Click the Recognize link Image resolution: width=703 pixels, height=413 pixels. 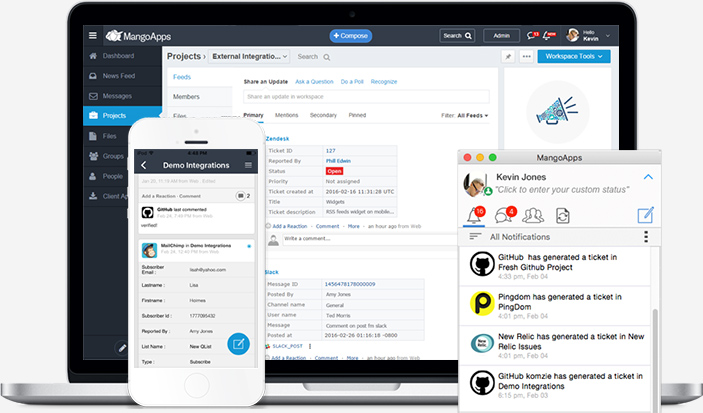click(x=384, y=82)
